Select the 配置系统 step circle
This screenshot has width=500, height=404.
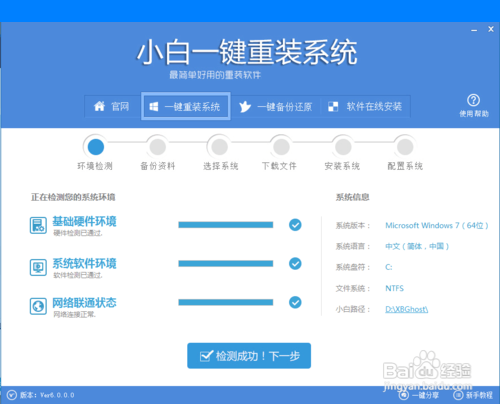[405, 147]
